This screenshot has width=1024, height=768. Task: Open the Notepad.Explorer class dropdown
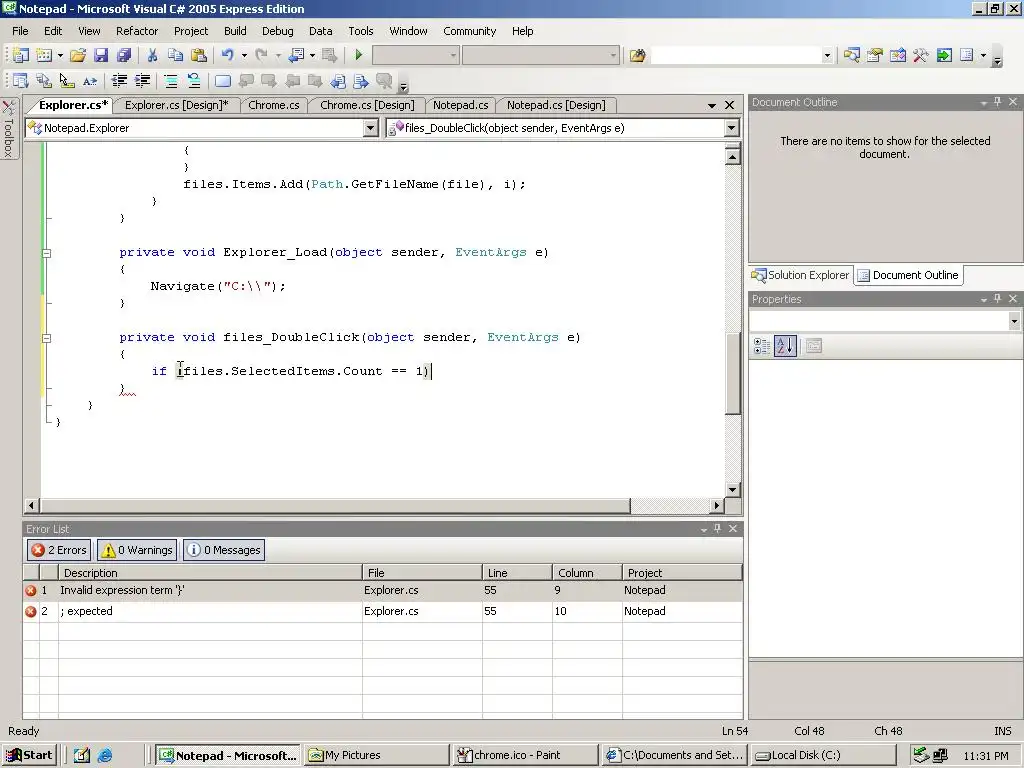coord(370,128)
